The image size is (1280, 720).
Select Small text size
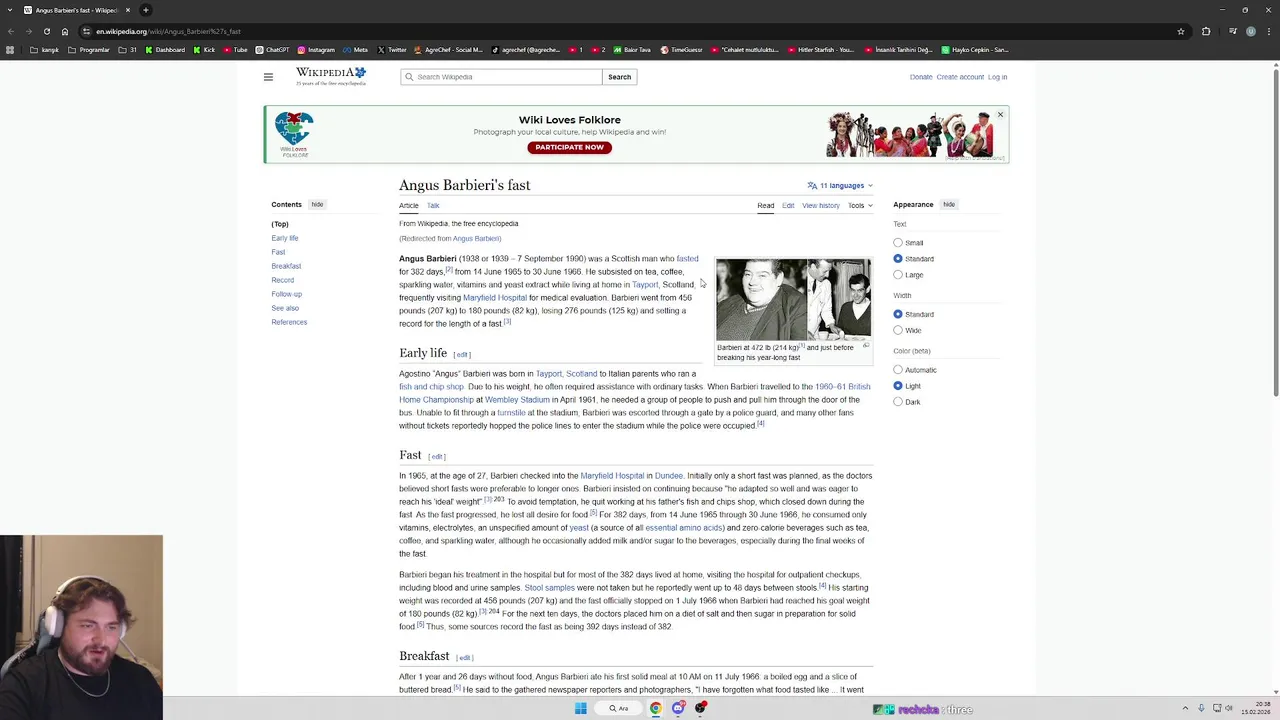[x=898, y=243]
